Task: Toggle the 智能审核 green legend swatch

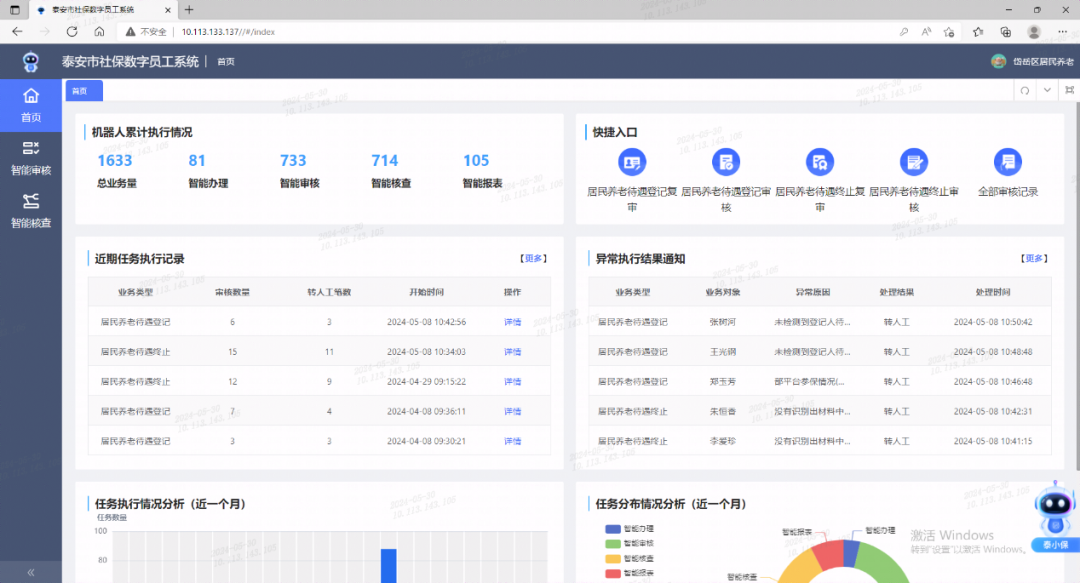Action: point(613,544)
